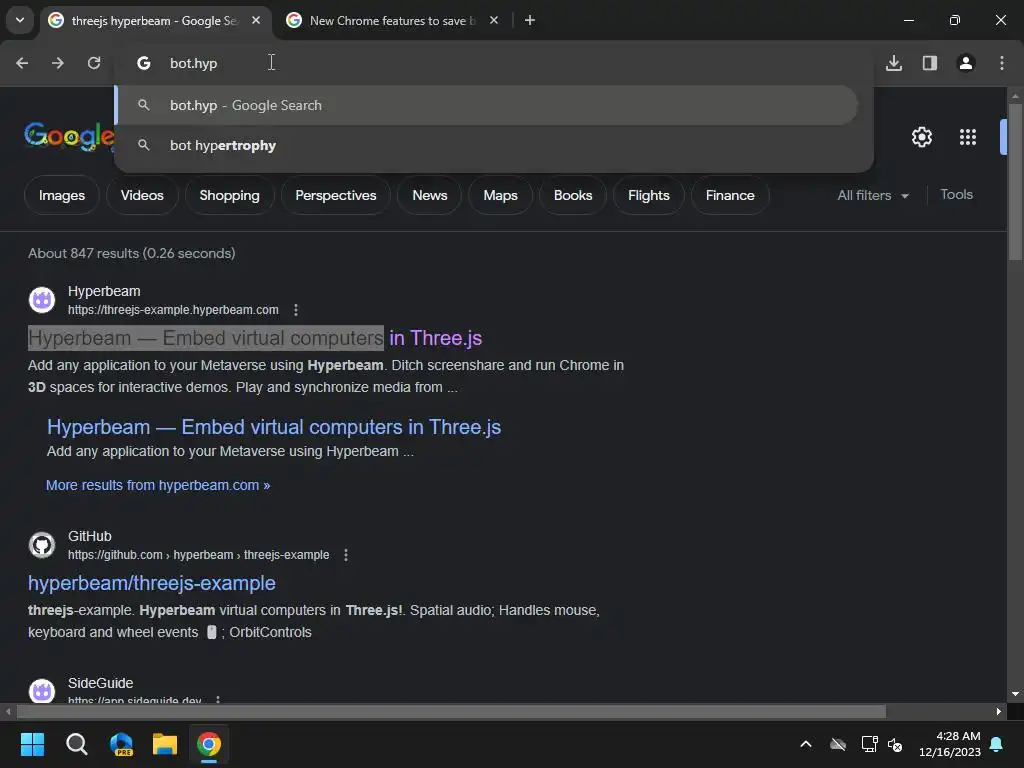
Task: Close the New Chrome features tab
Action: pos(494,20)
